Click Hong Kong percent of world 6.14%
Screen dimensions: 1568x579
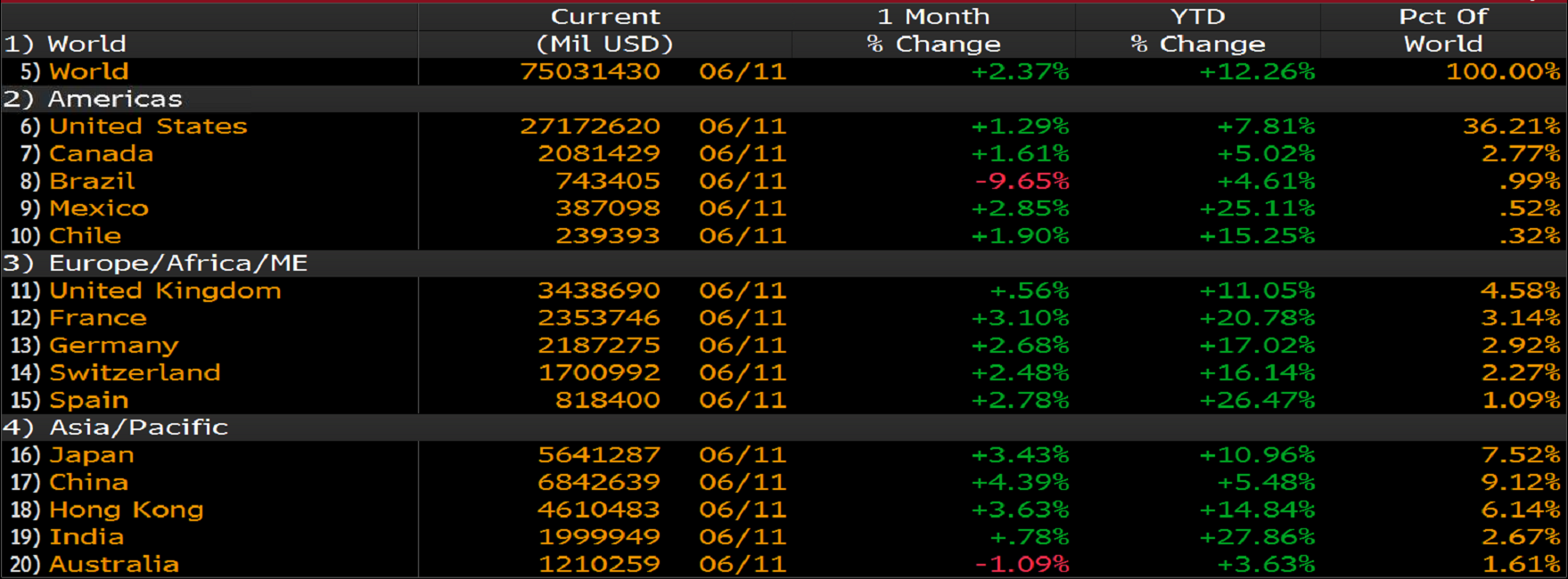tap(1521, 510)
